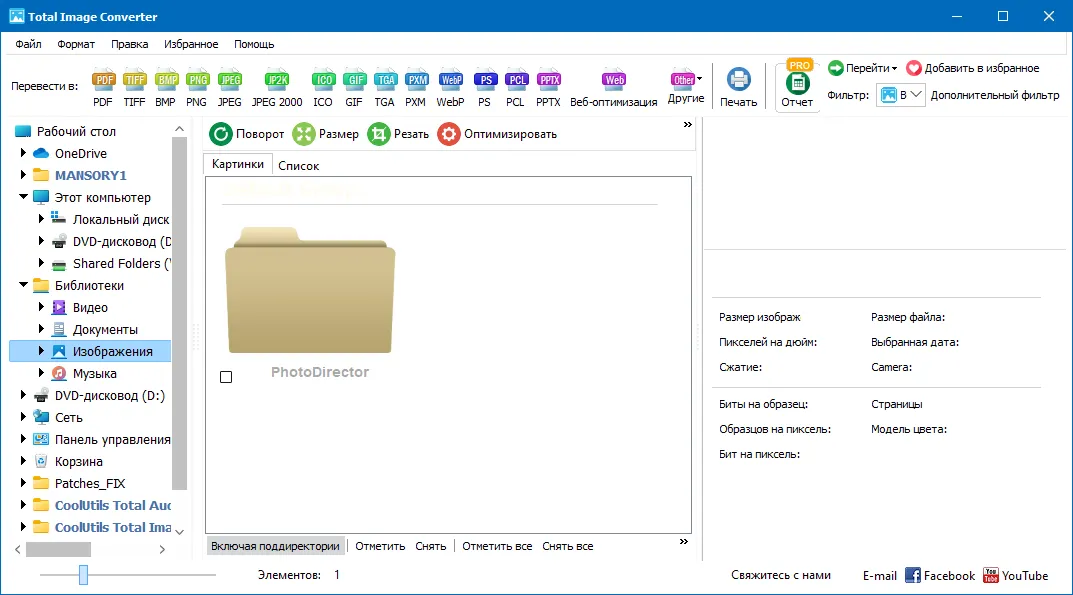Open the PRO Отчет report
The image size is (1073, 595).
797,86
